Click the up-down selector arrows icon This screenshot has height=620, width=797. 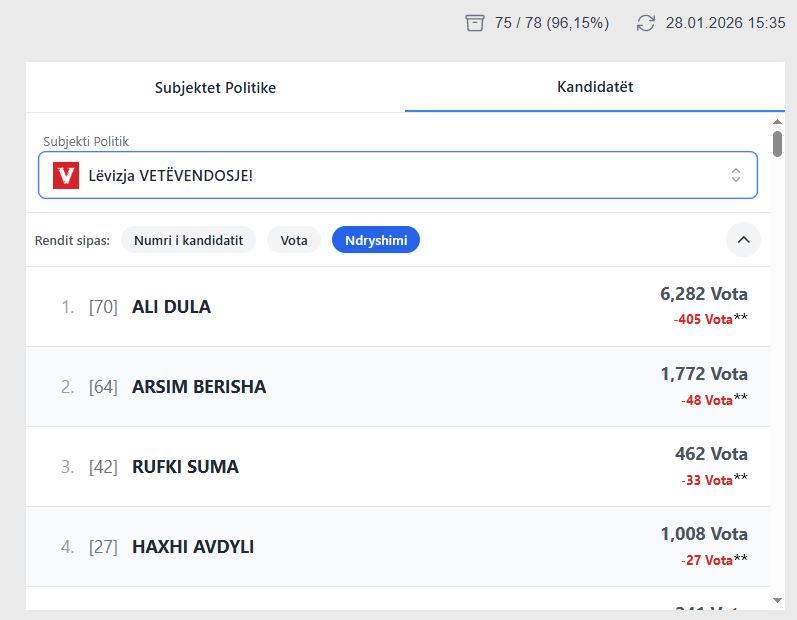point(736,176)
